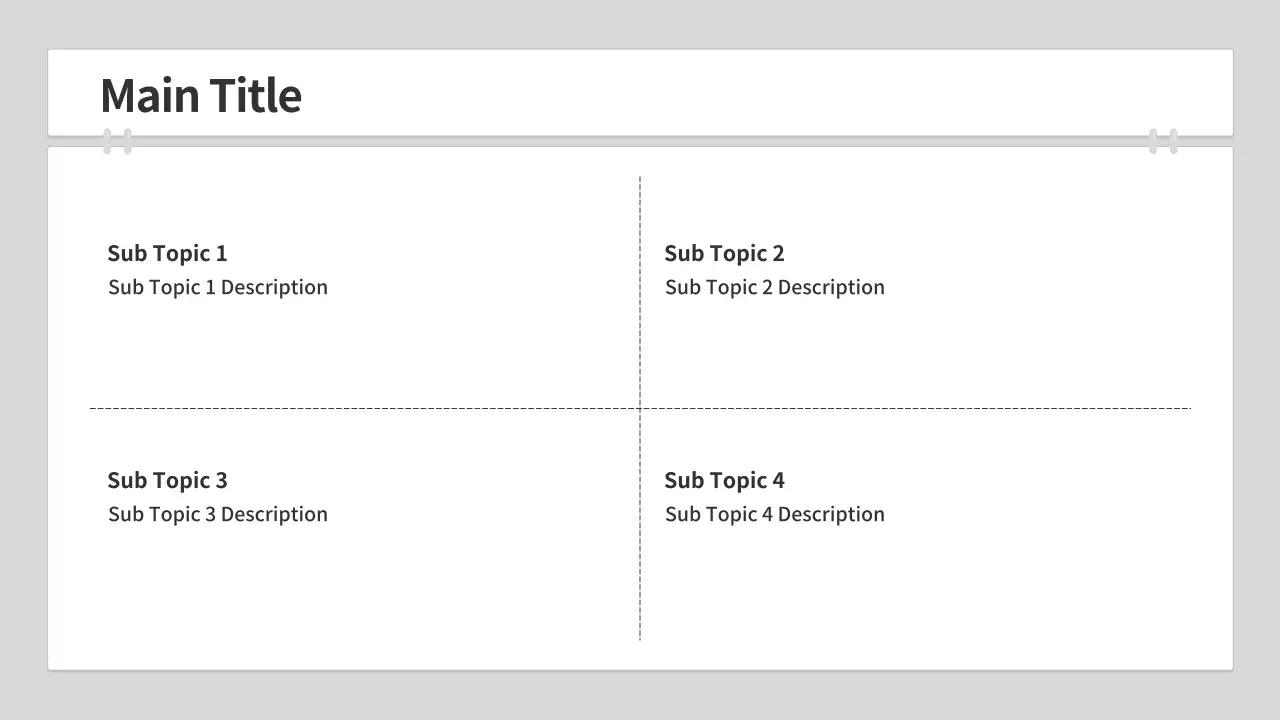Click the Sub Topic 4 Description text
1280x720 pixels.
click(775, 514)
